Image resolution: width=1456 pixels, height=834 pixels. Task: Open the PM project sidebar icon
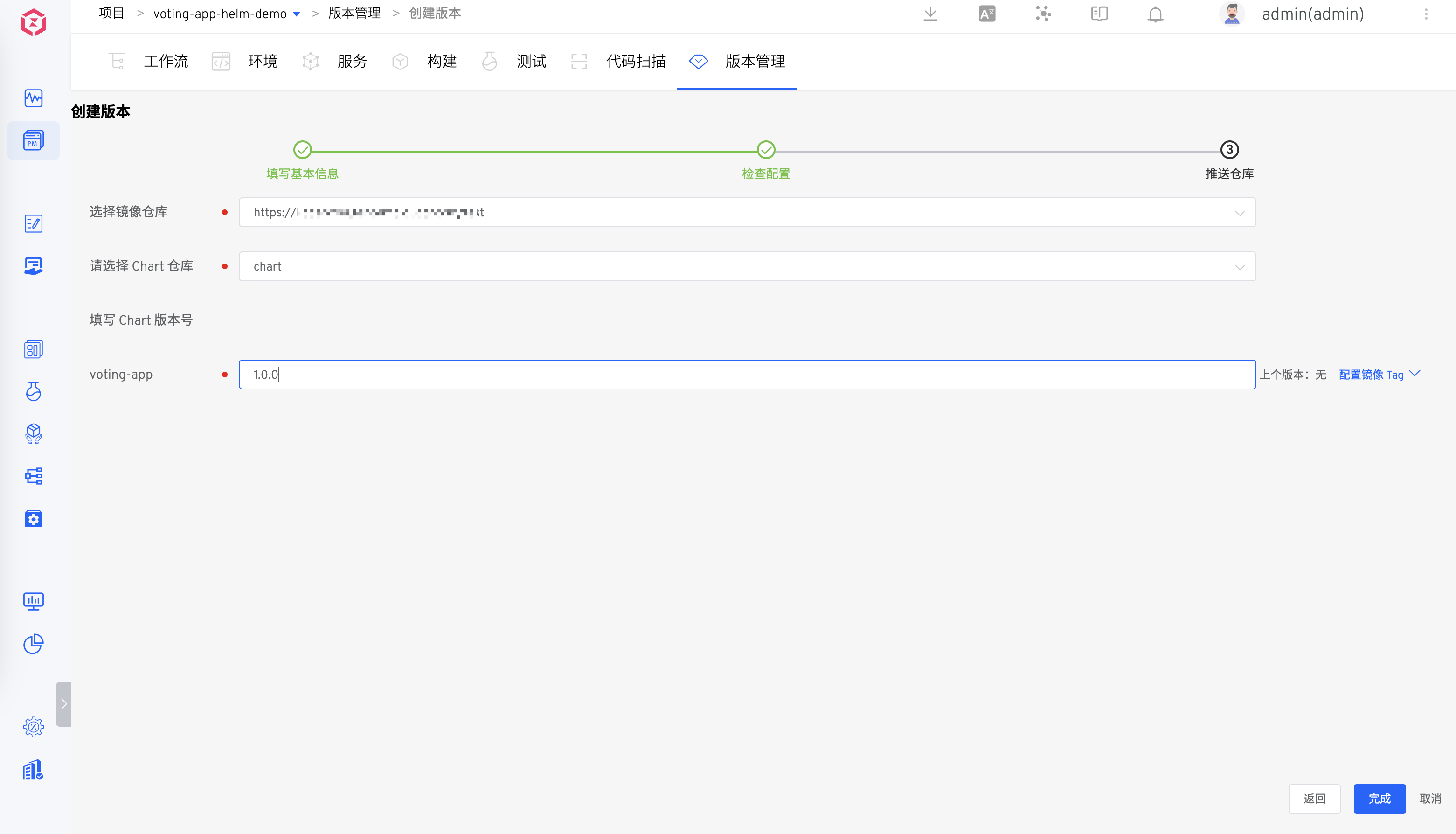click(x=33, y=140)
